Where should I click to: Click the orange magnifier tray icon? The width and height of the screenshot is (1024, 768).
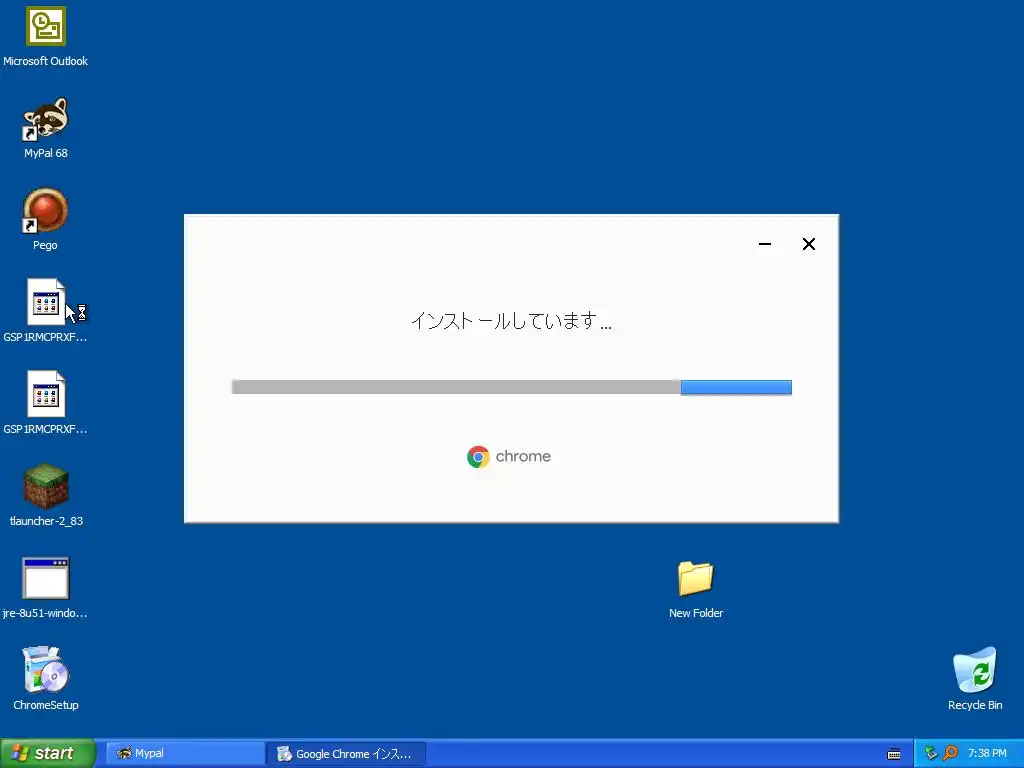950,753
